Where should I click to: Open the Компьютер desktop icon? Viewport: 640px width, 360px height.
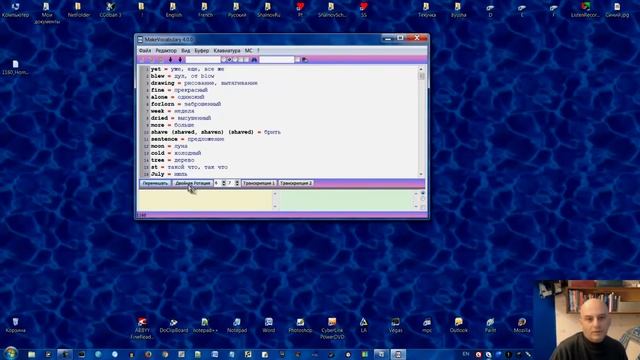(16, 10)
